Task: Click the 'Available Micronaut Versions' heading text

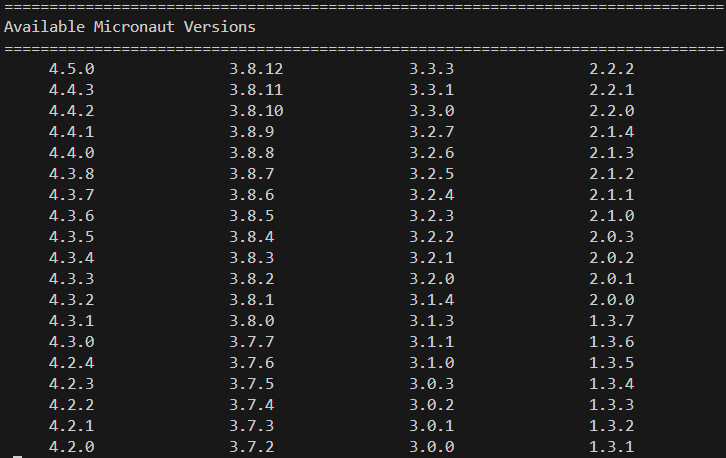Action: coord(130,27)
